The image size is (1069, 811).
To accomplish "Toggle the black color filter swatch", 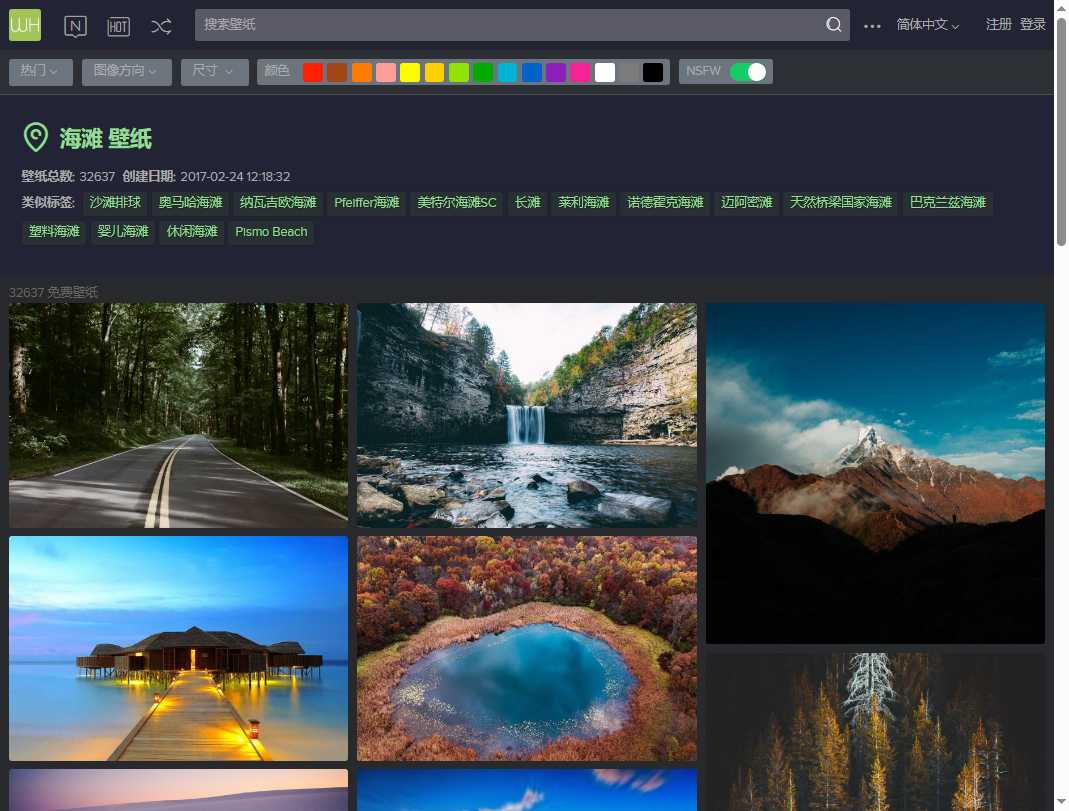I will pos(652,71).
